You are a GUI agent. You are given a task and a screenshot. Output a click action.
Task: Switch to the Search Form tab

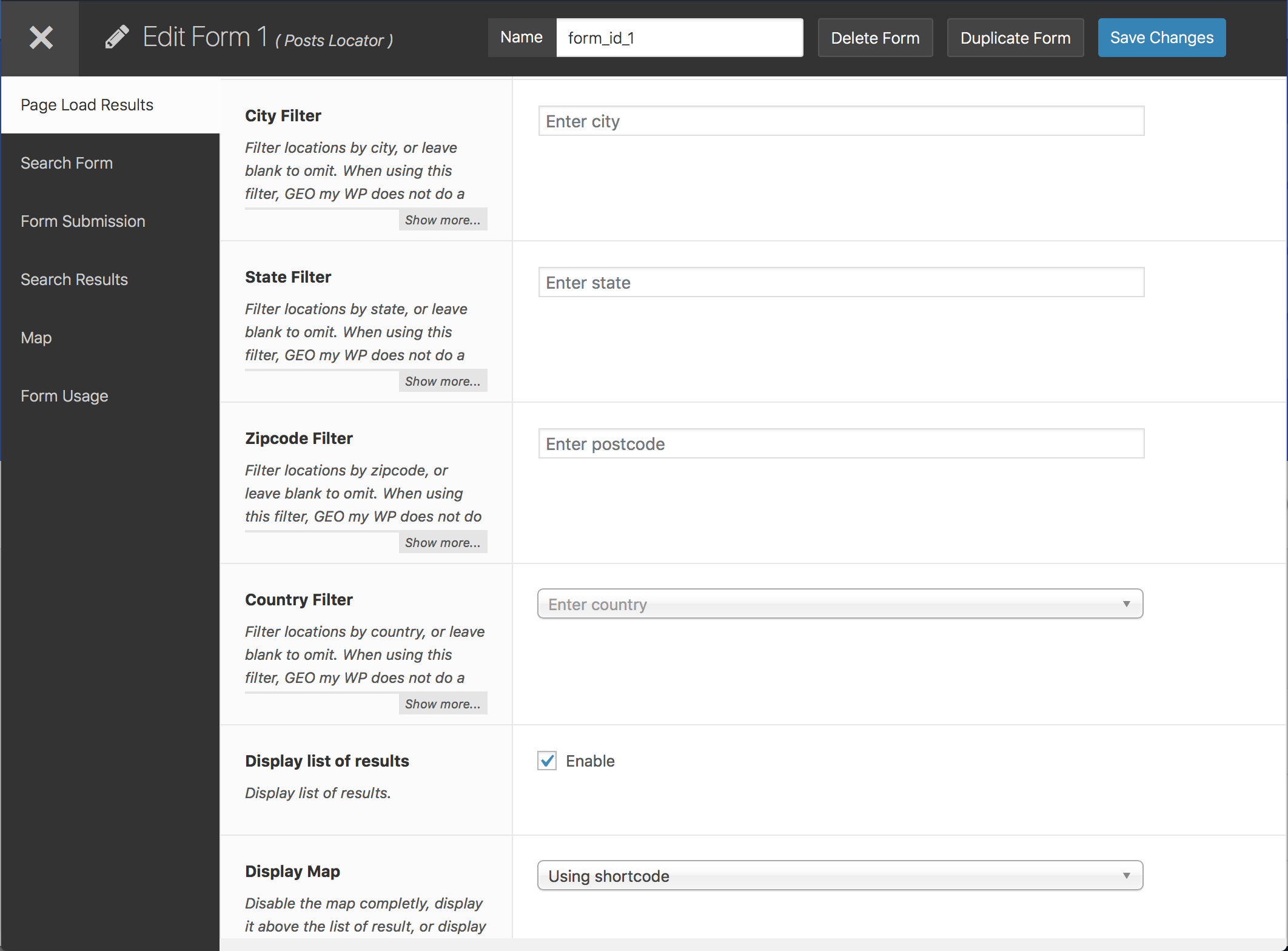(x=66, y=162)
